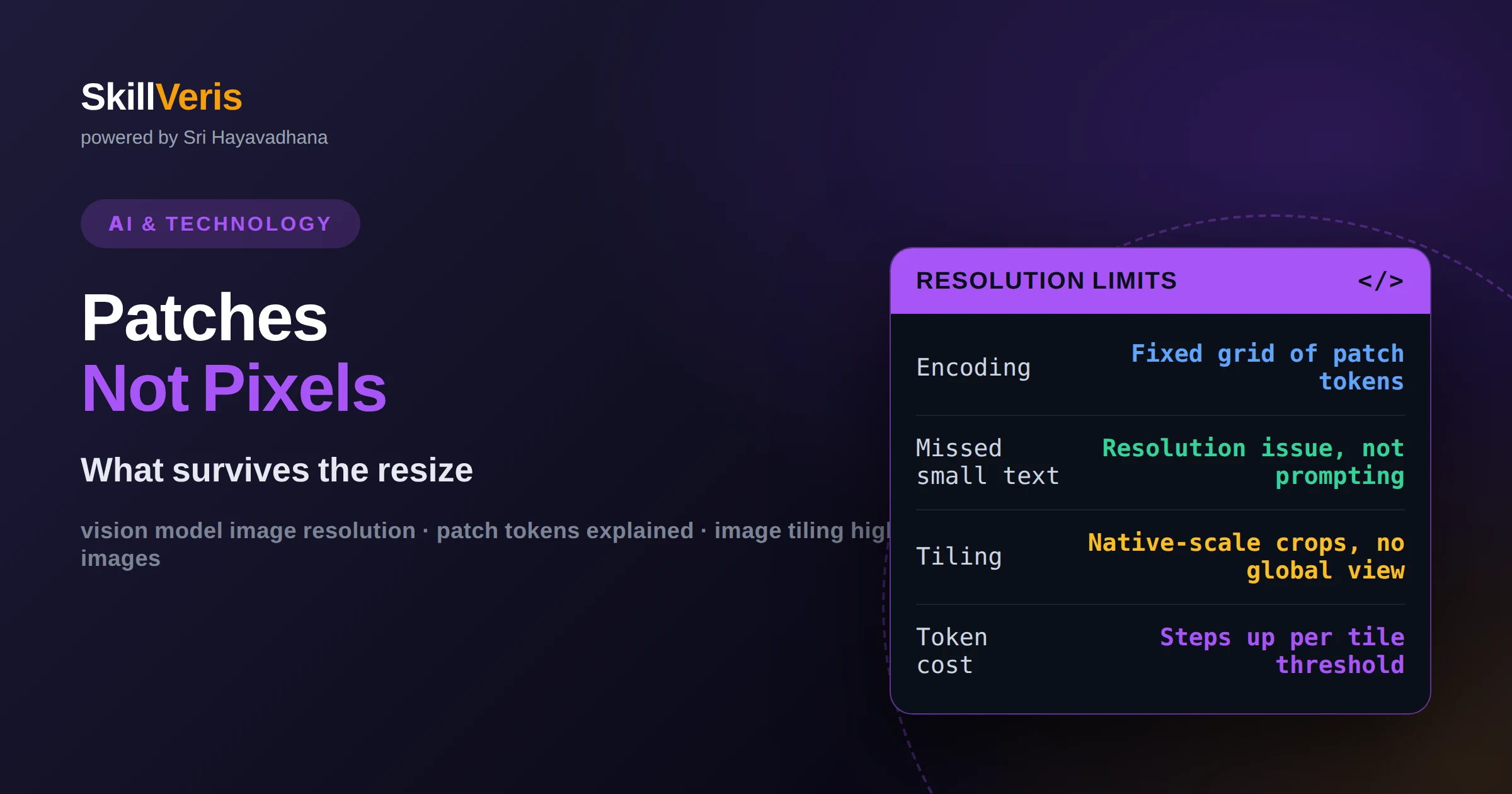
Task: Click the code brackets icon in card header
Action: pos(1380,281)
